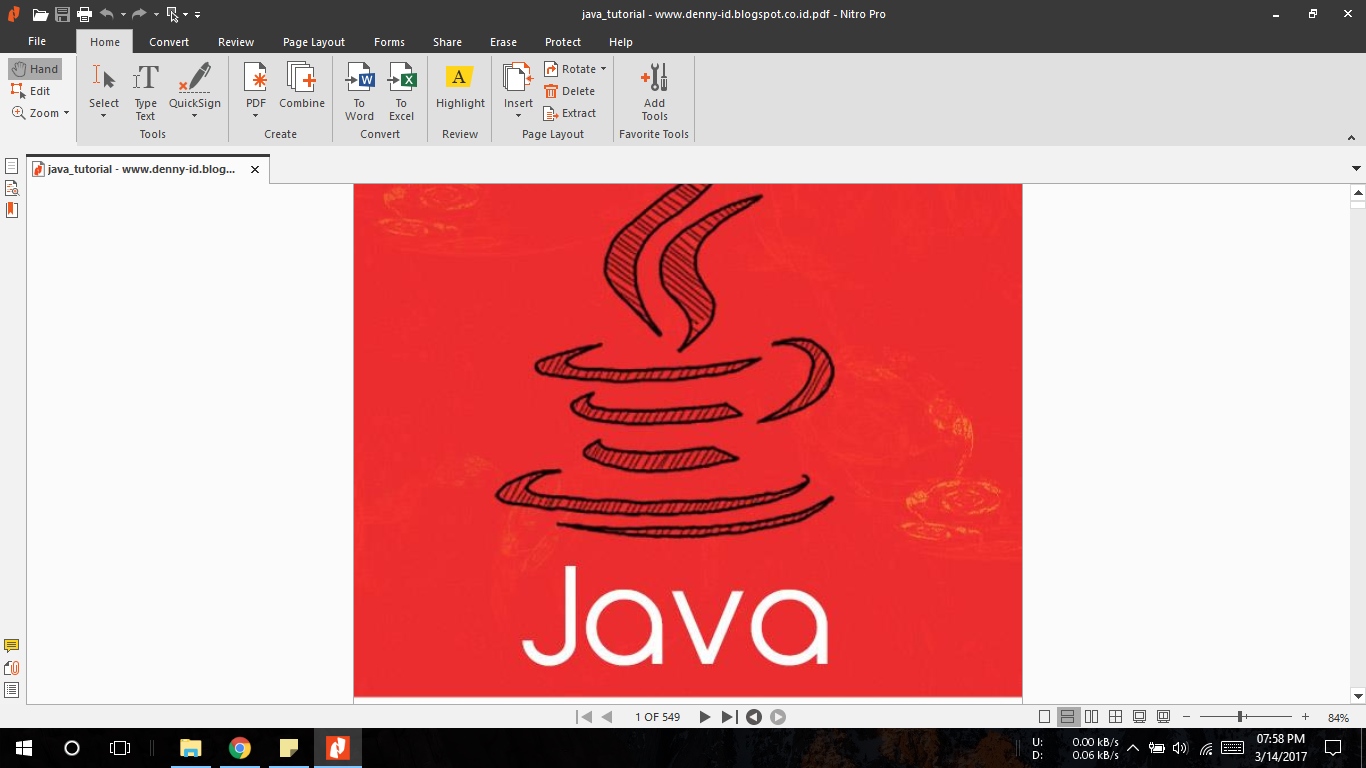Open the search panel icon in sidebar

[x=12, y=188]
